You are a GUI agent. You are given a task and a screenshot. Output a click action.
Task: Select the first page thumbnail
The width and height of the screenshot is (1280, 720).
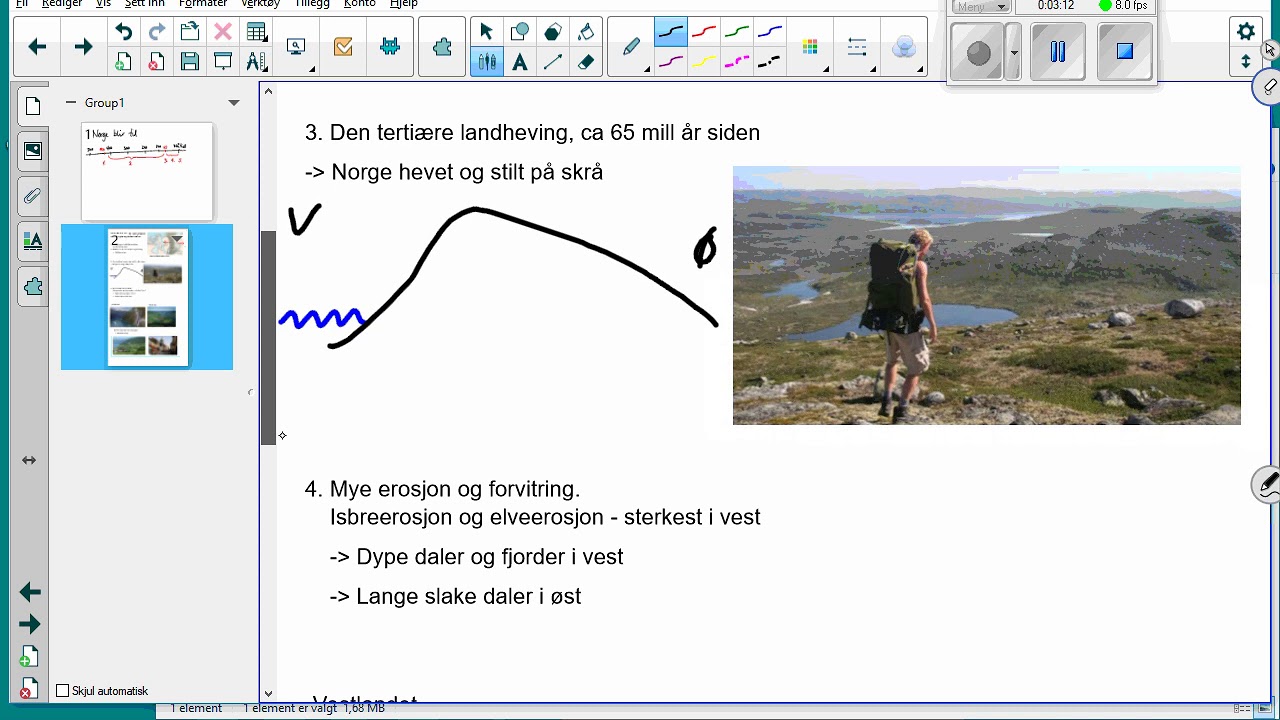147,172
